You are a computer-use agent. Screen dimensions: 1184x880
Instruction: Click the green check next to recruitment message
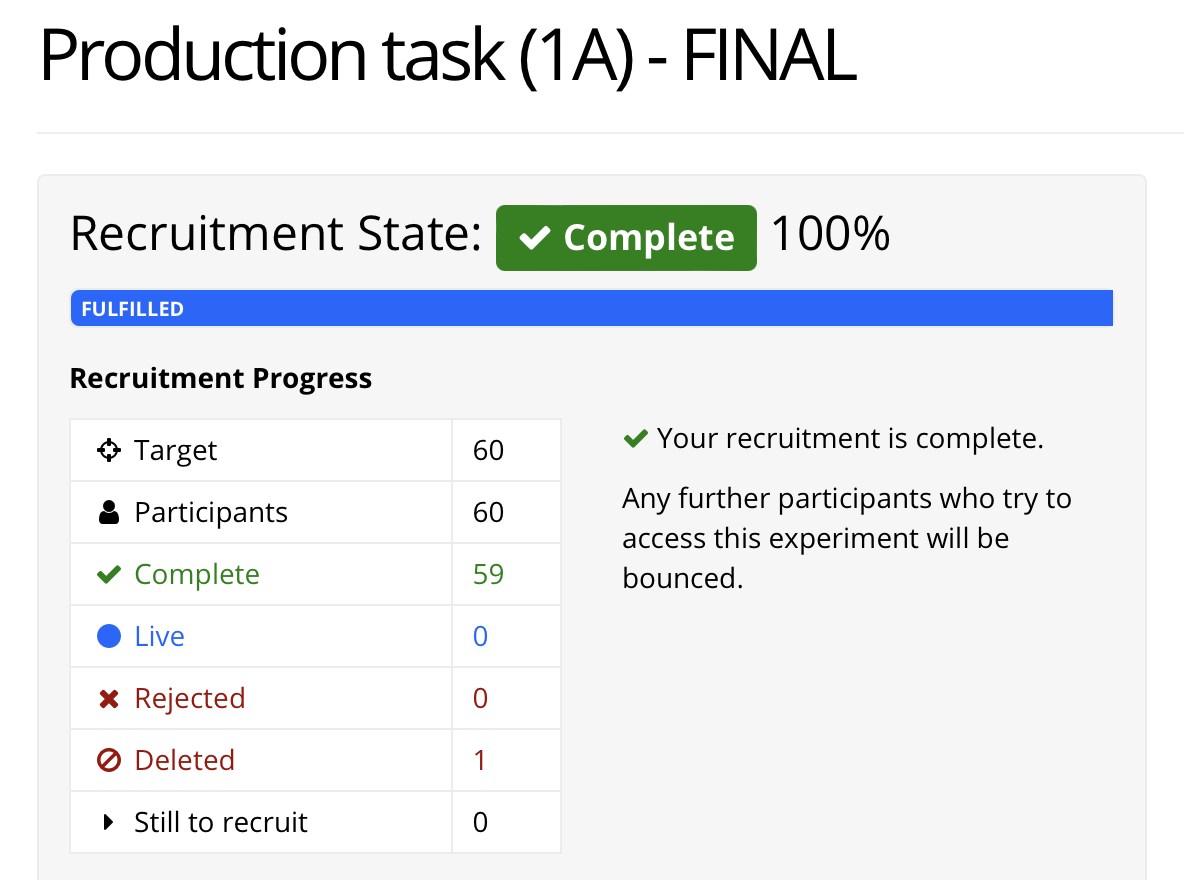pyautogui.click(x=636, y=438)
